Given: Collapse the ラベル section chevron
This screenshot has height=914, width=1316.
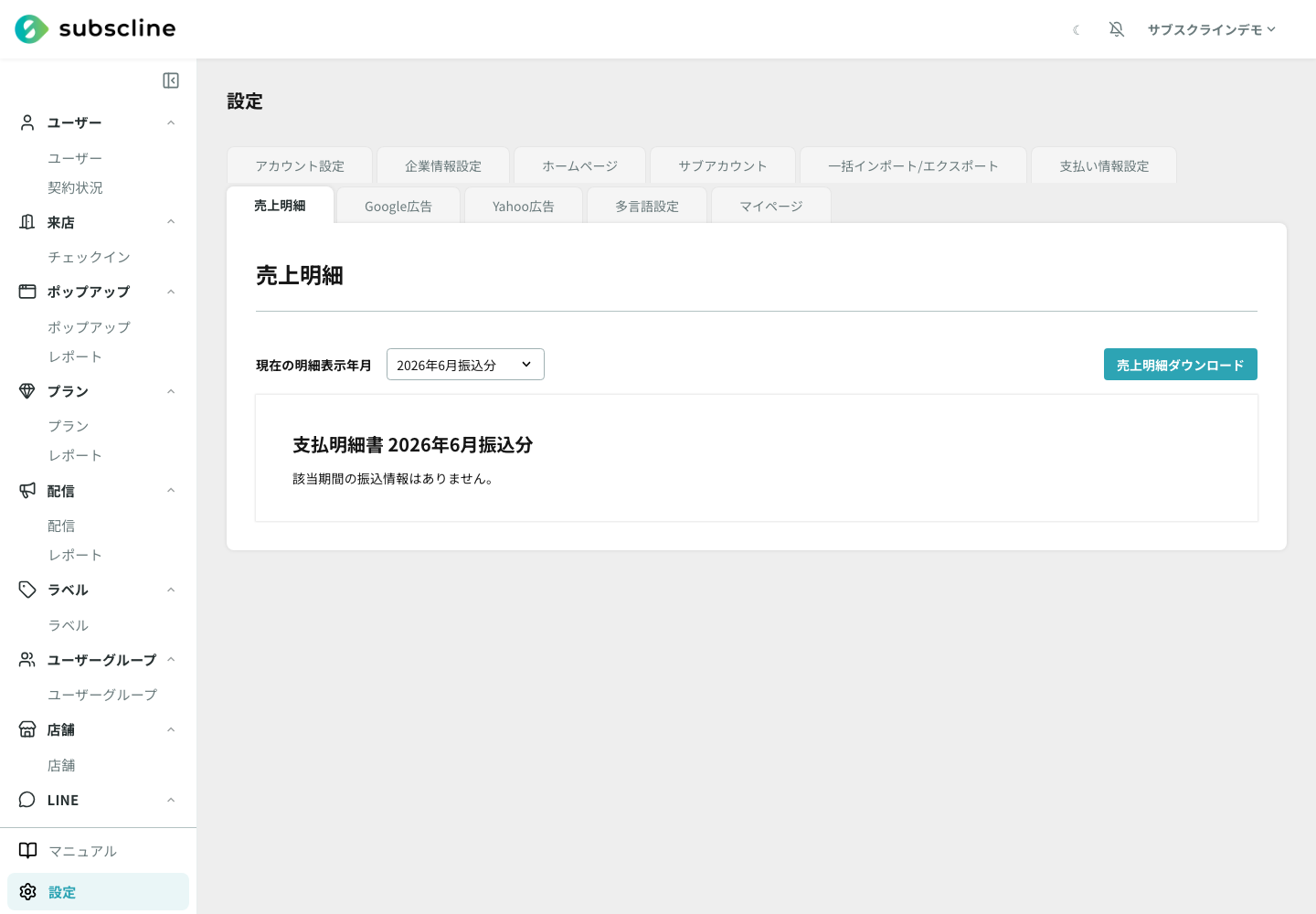Looking at the screenshot, I should coord(171,590).
